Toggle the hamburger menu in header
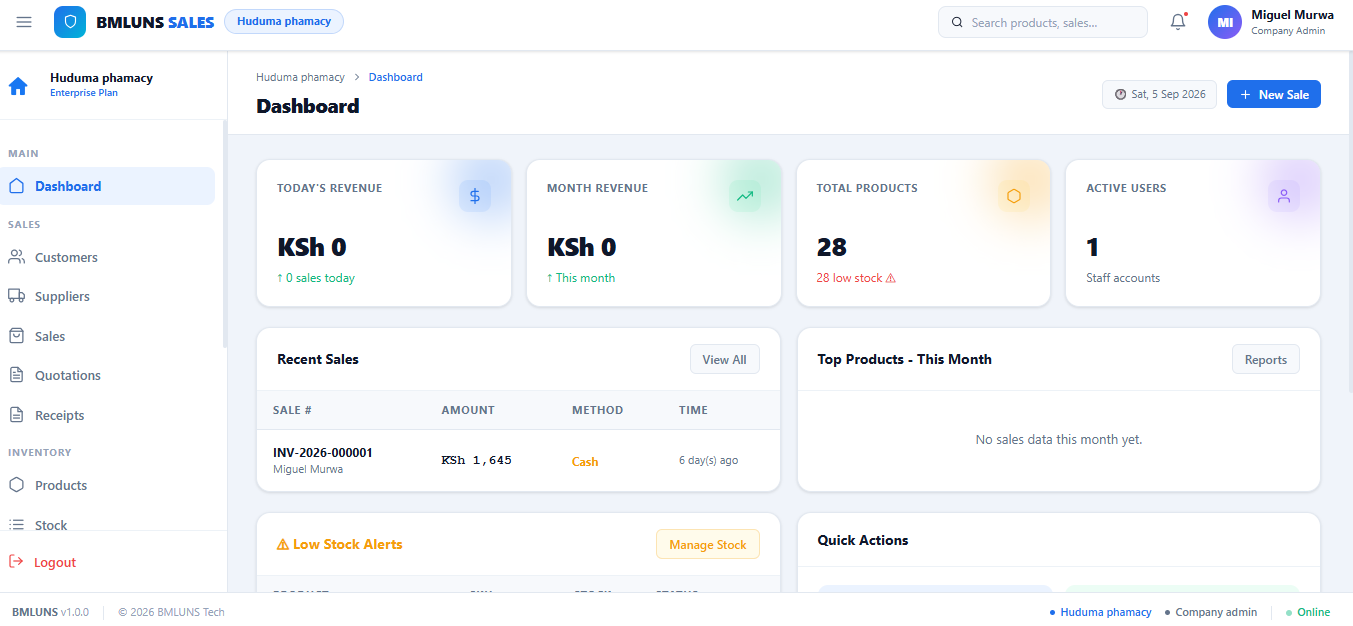Image resolution: width=1353 pixels, height=626 pixels. coord(24,22)
